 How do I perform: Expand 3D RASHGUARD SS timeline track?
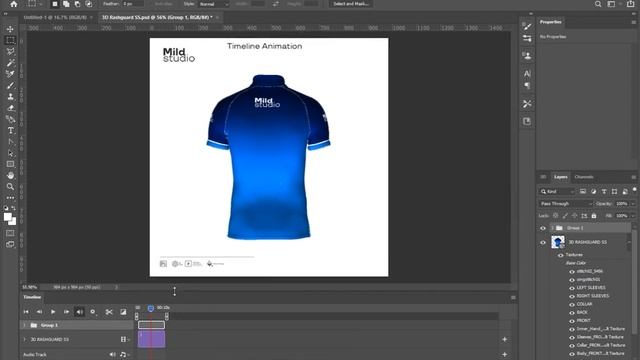[x=24, y=340]
